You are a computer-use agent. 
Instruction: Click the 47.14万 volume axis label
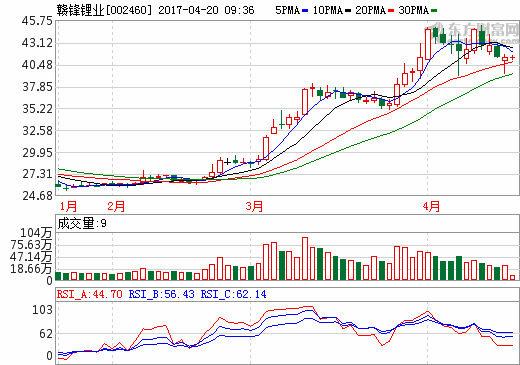coord(31,257)
